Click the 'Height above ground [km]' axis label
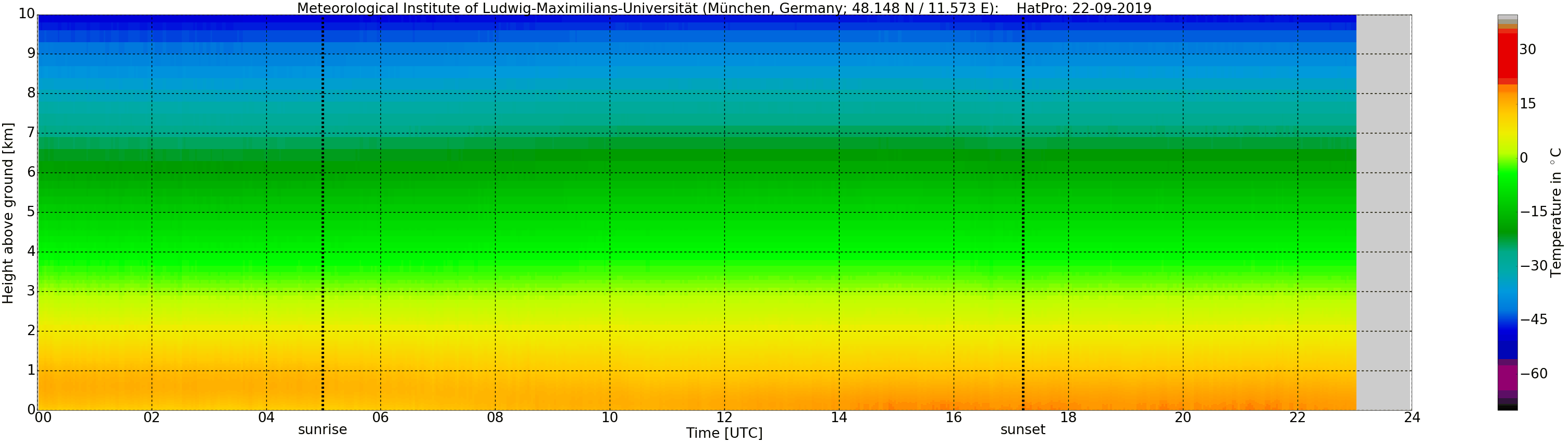 tap(8, 213)
